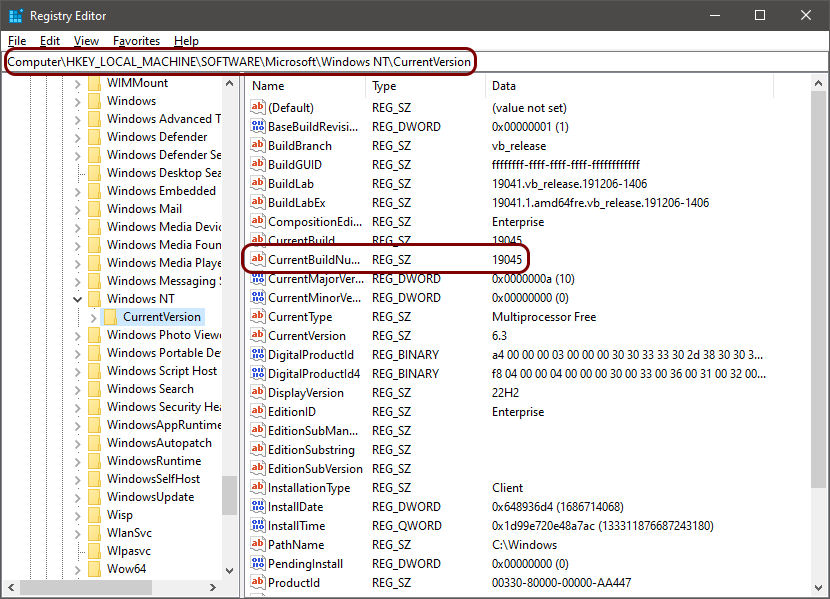Open the Favorites menu
This screenshot has height=599, width=830.
[136, 41]
